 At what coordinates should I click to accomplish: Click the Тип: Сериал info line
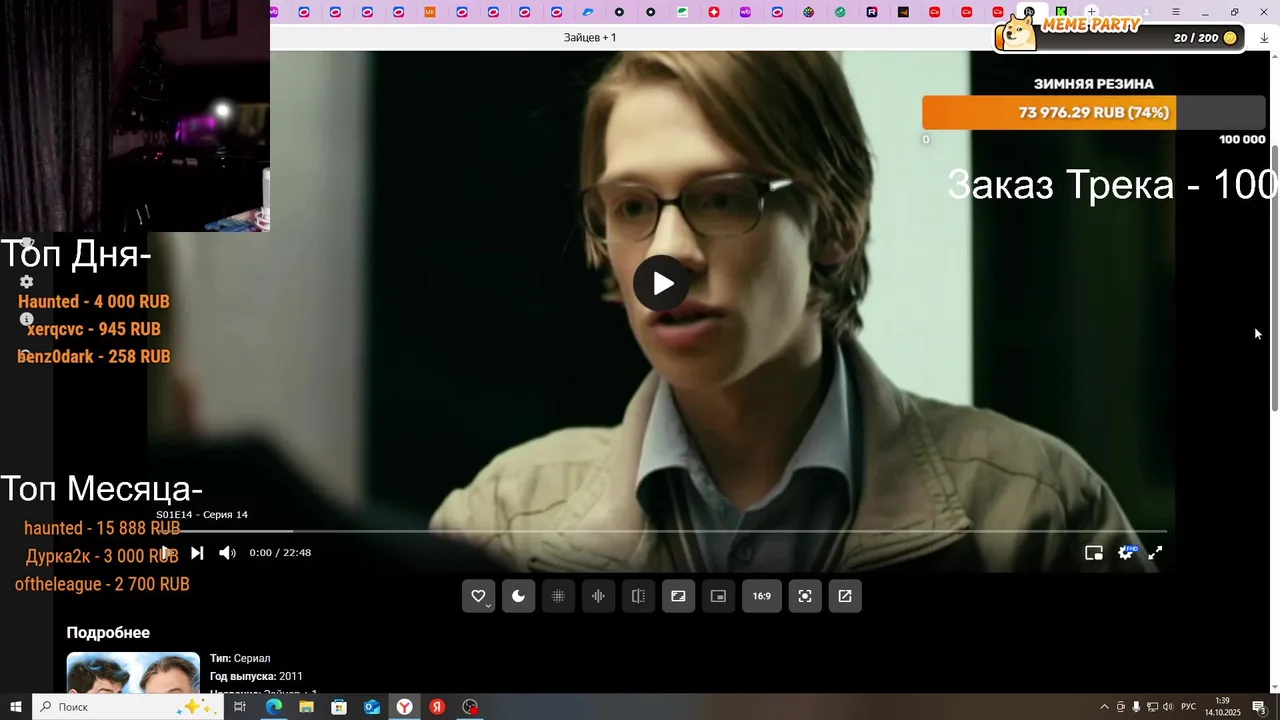(x=240, y=658)
